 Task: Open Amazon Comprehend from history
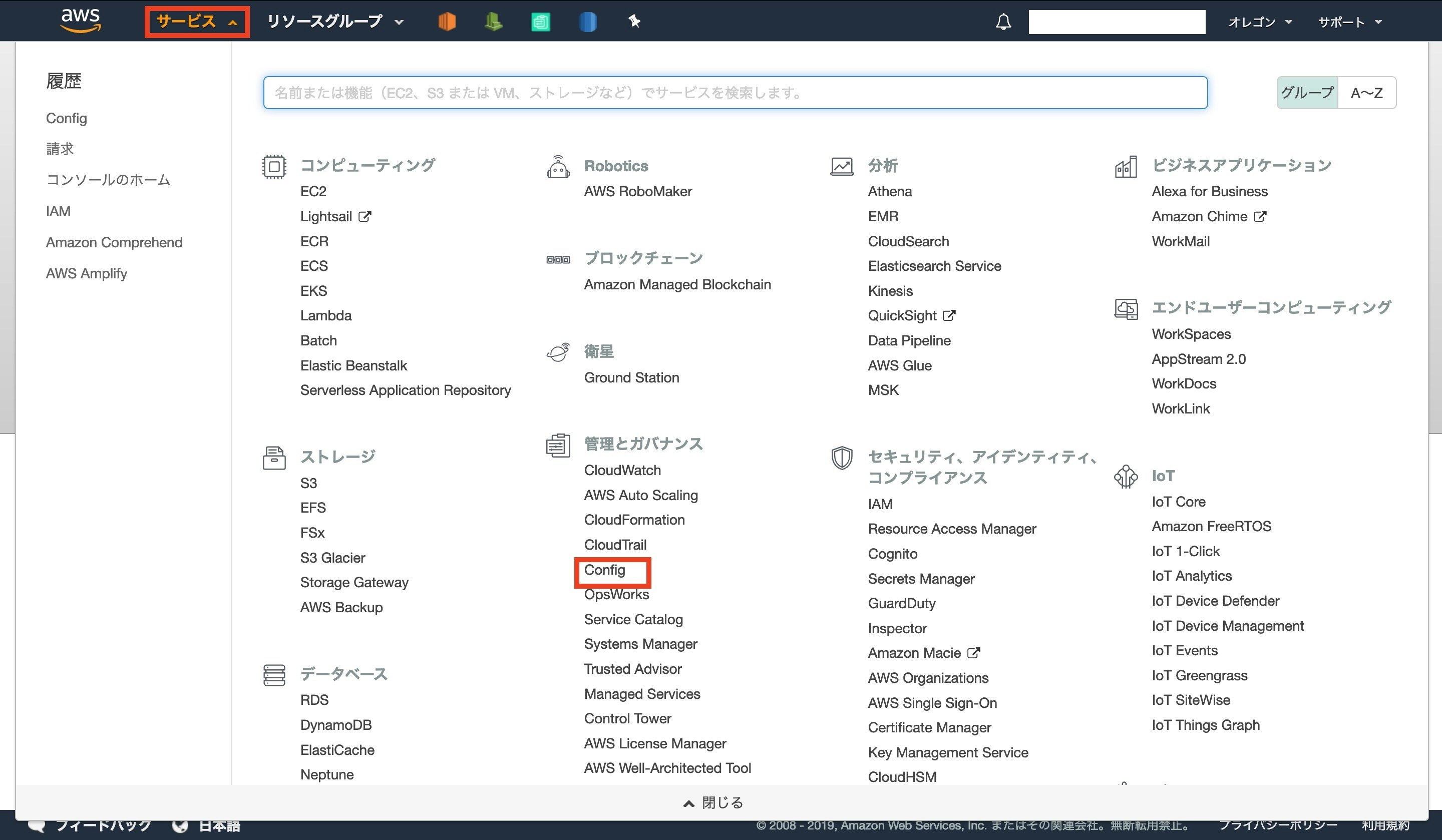pyautogui.click(x=115, y=242)
